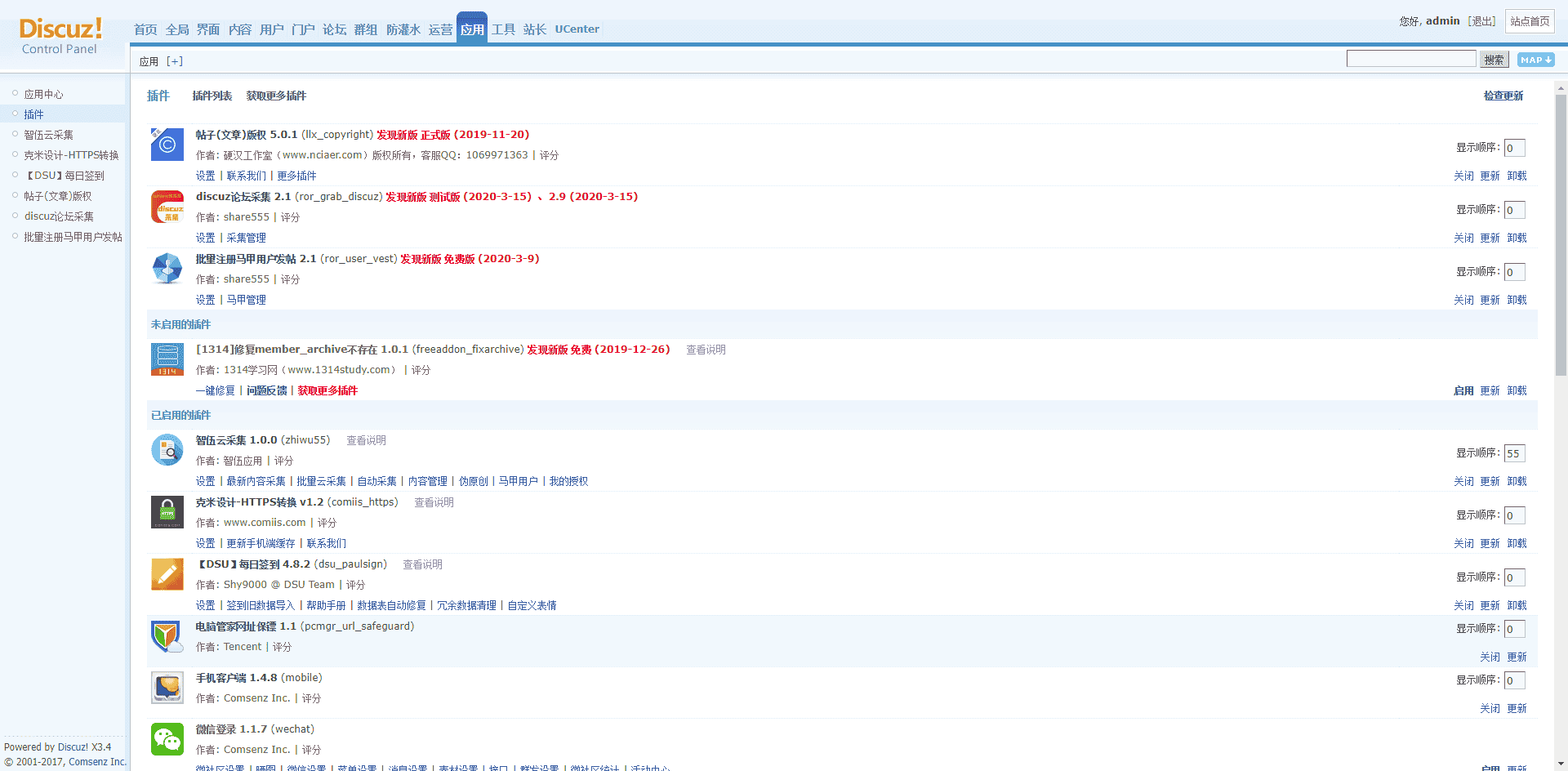The image size is (1568, 771).
Task: Click the DSU 每日签到 pencil icon
Action: (x=167, y=574)
